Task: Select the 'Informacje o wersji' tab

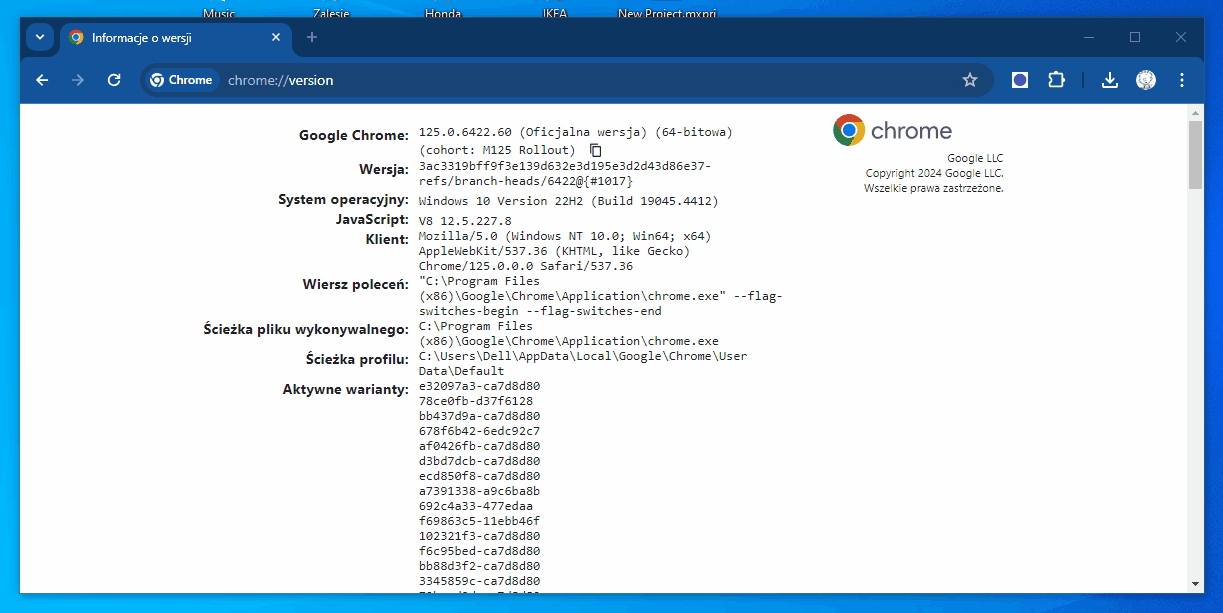Action: [x=160, y=37]
